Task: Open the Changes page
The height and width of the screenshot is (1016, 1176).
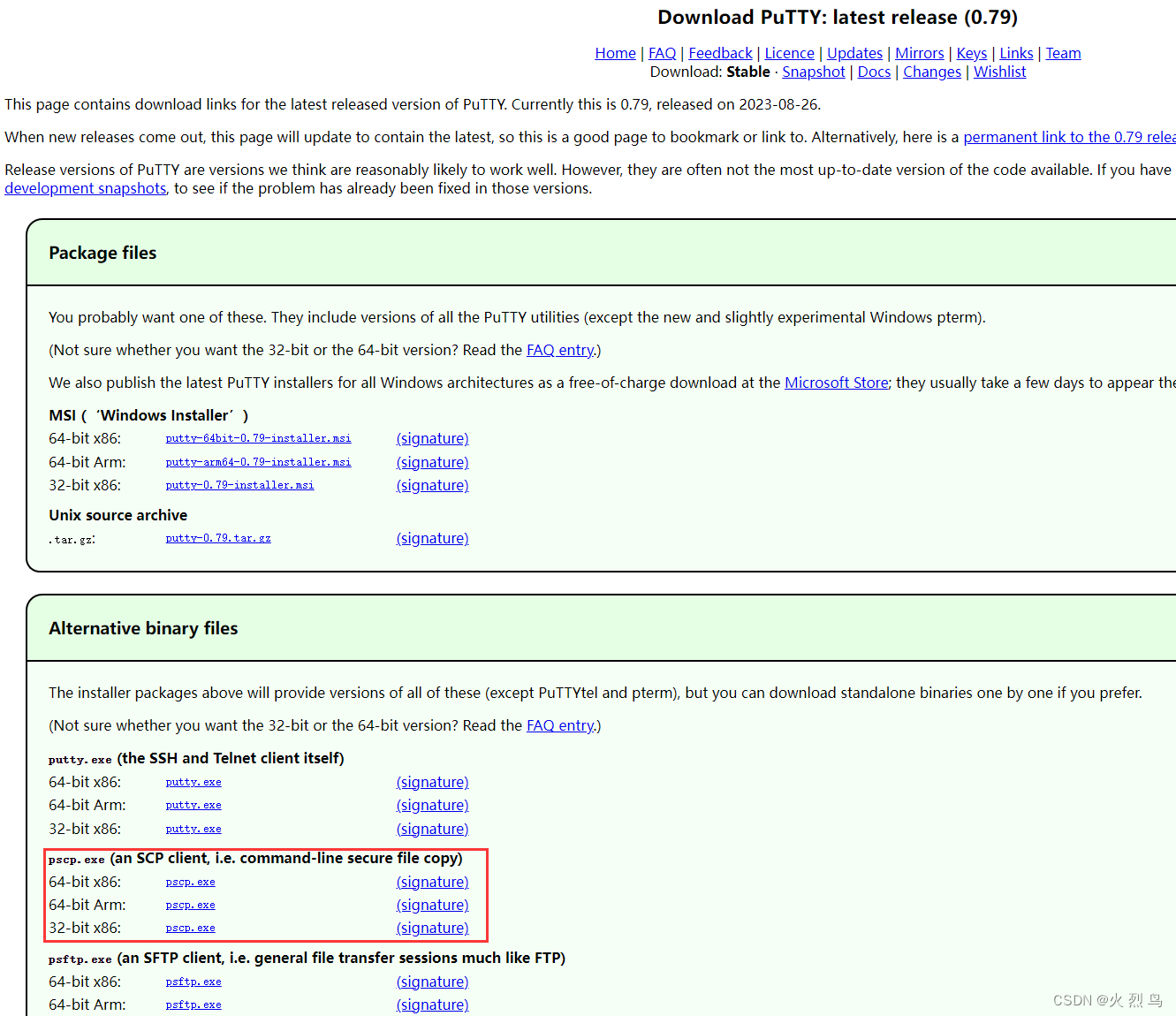Action: pos(931,72)
